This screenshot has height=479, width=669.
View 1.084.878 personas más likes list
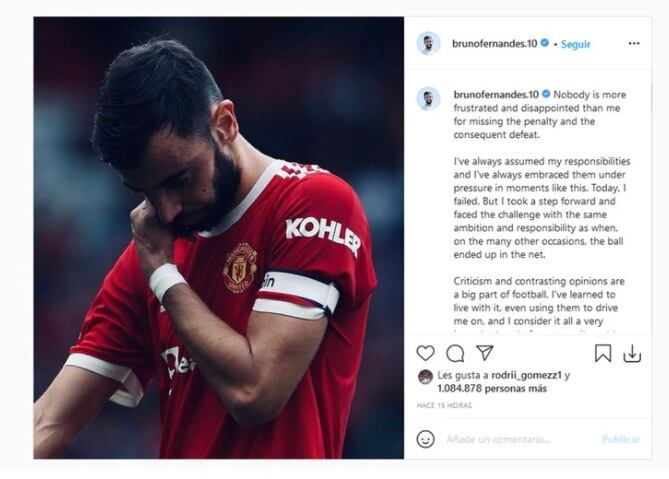(x=492, y=389)
